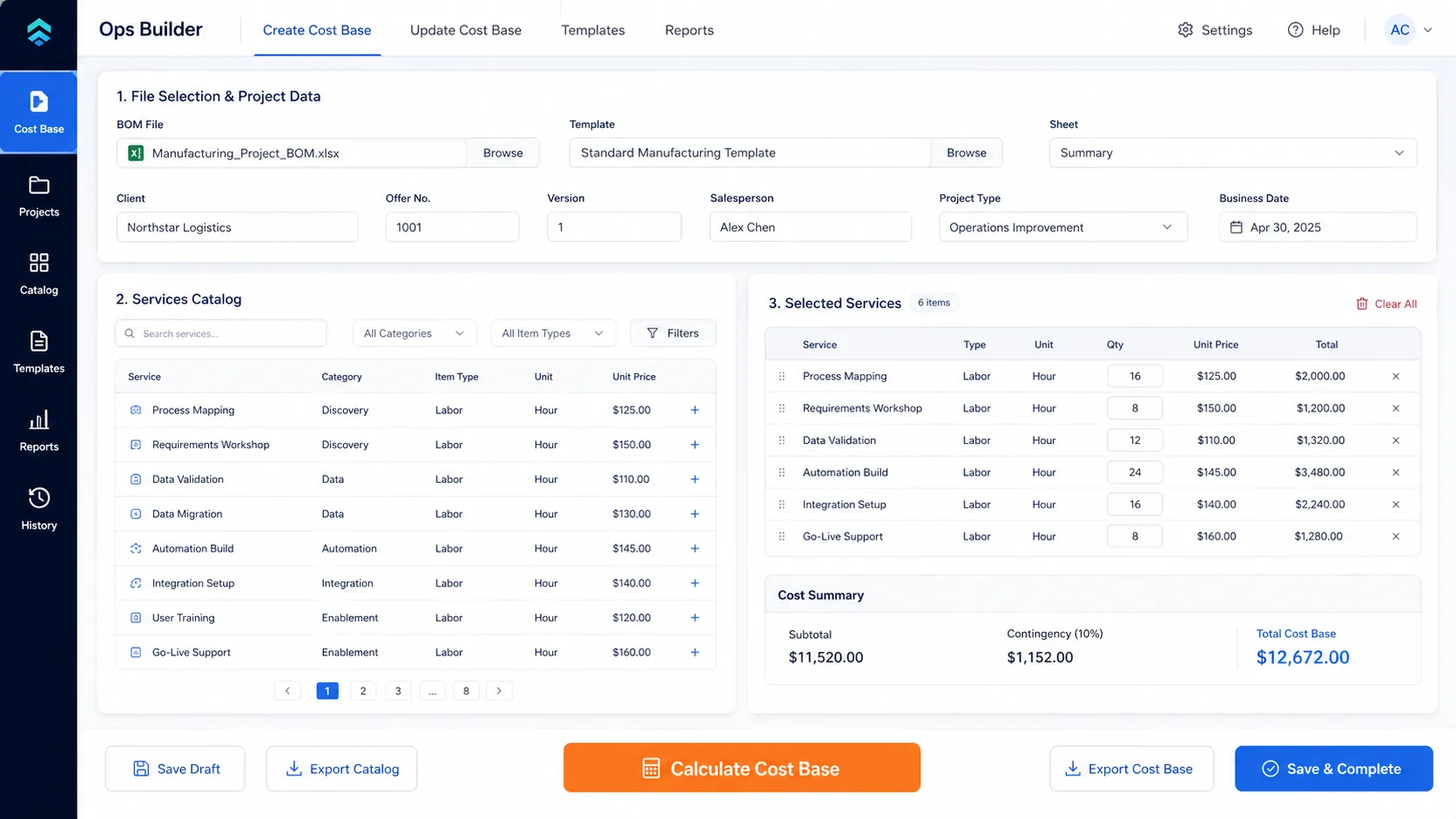Click the Salesperson input field

[810, 227]
